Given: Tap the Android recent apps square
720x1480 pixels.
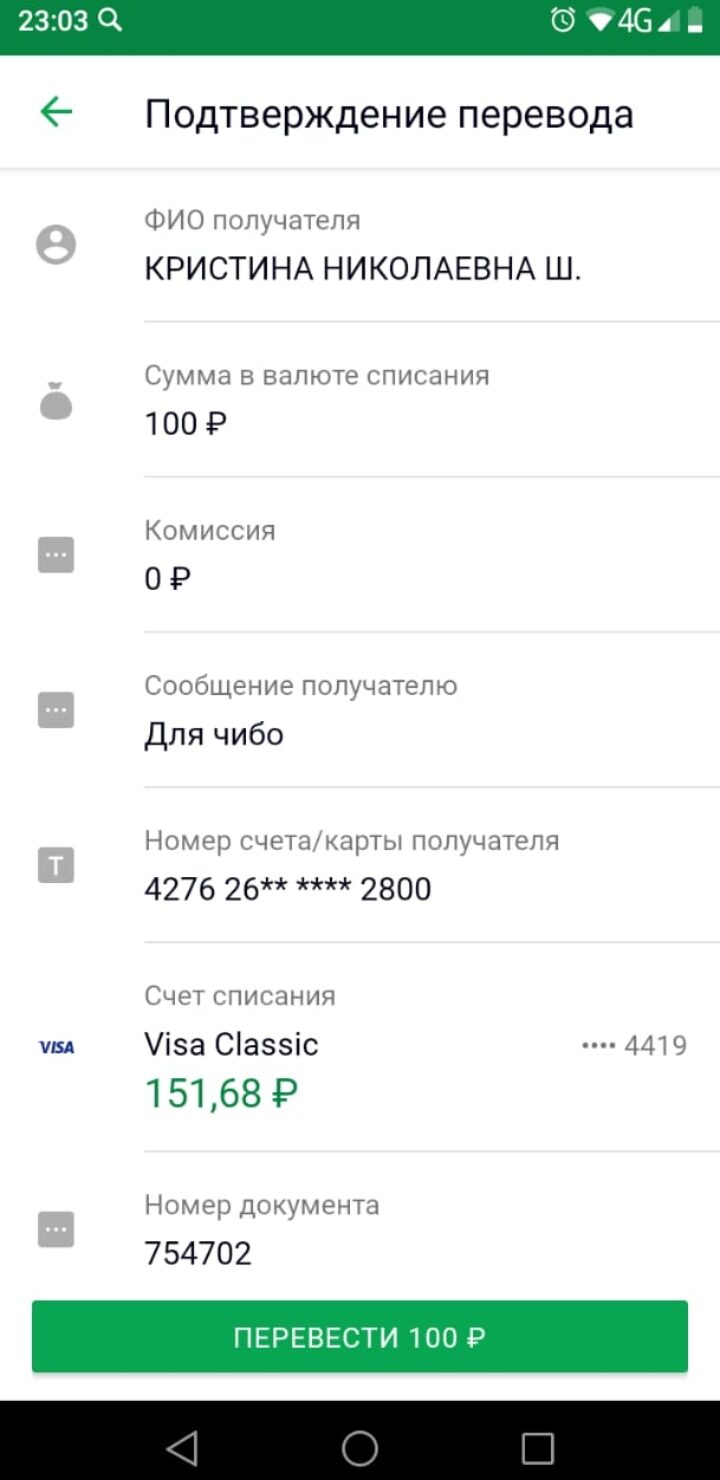Looking at the screenshot, I should point(538,1447).
